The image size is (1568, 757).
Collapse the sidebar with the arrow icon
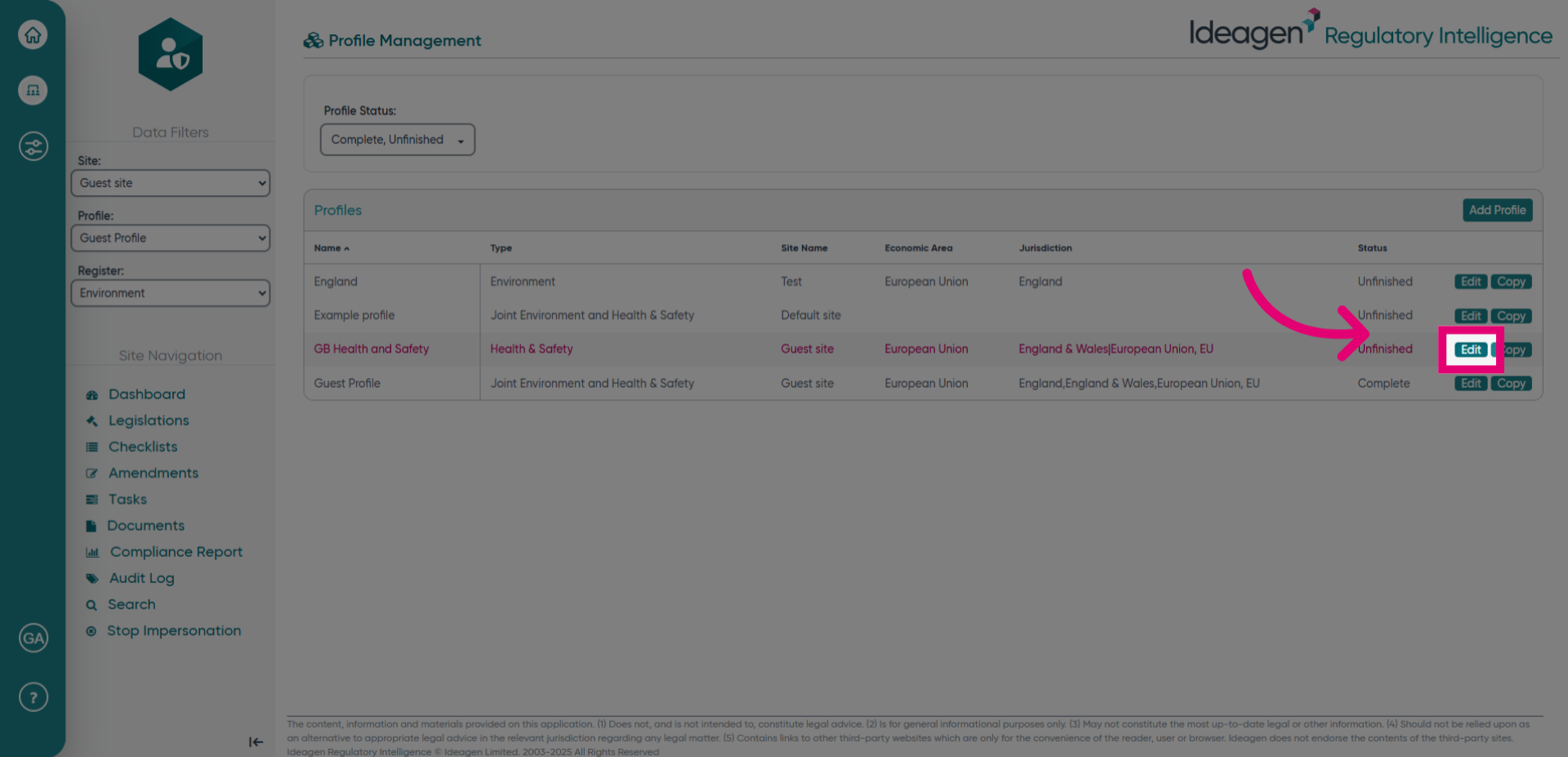point(256,741)
